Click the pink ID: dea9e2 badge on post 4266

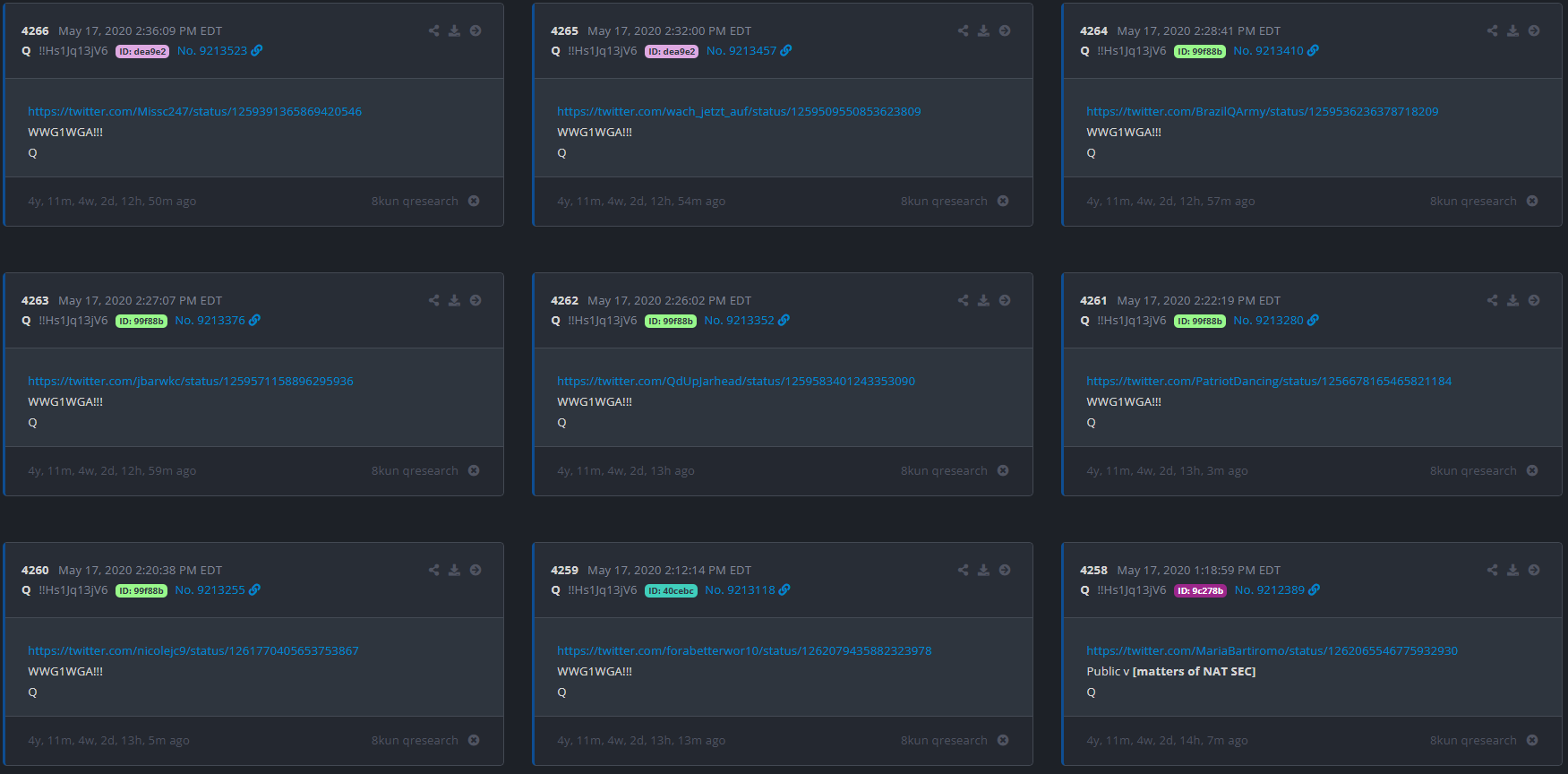(x=142, y=52)
